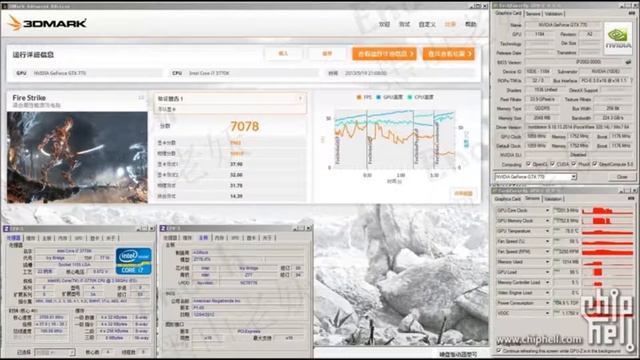Click the teal CPU temperature legend swatch
Screen dimensions: 640x360
409,98
